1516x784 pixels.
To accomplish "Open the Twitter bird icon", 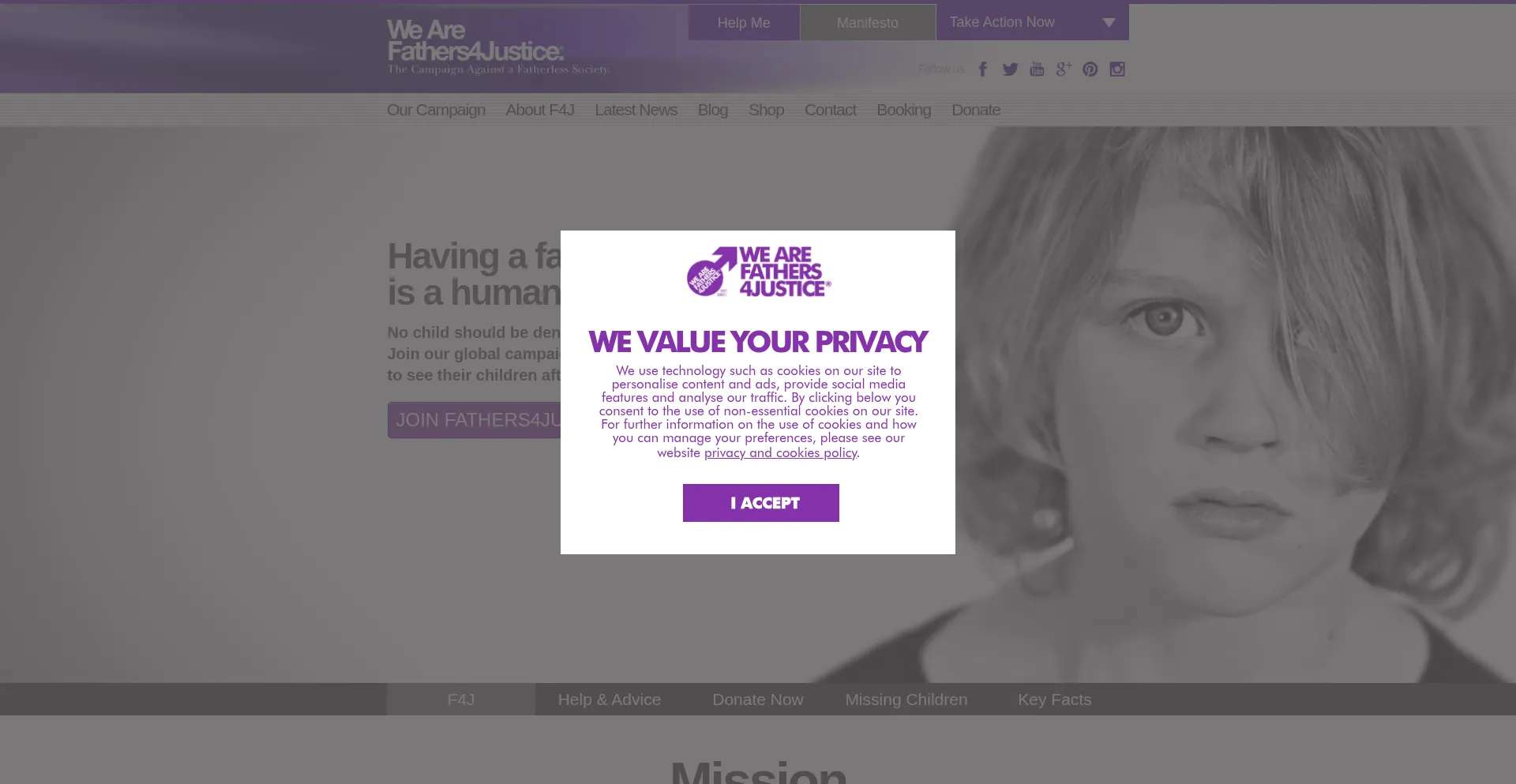I will (1010, 69).
